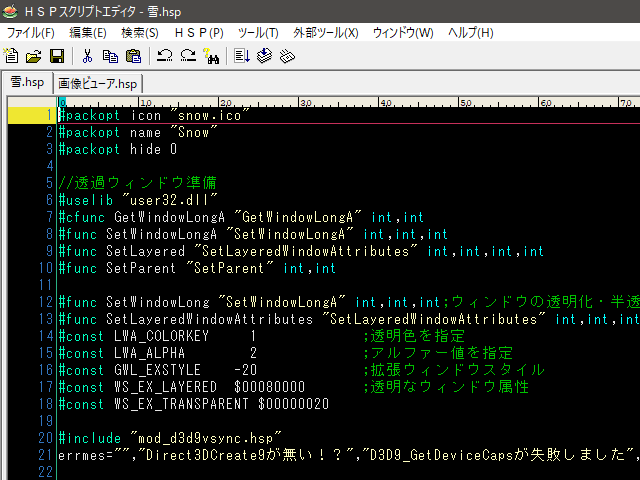
Task: Click SetWindowLong name on line 12
Action: (158, 302)
